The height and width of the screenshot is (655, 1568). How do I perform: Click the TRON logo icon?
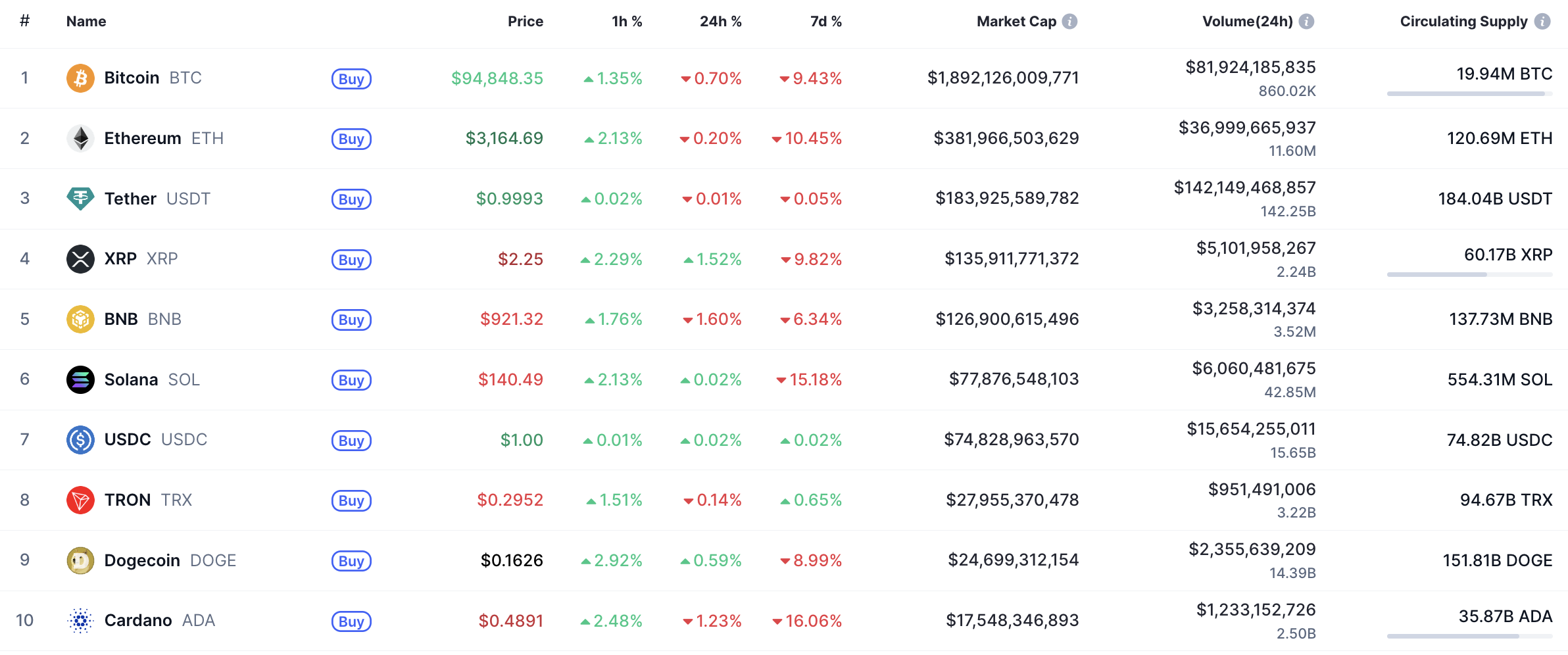[80, 500]
